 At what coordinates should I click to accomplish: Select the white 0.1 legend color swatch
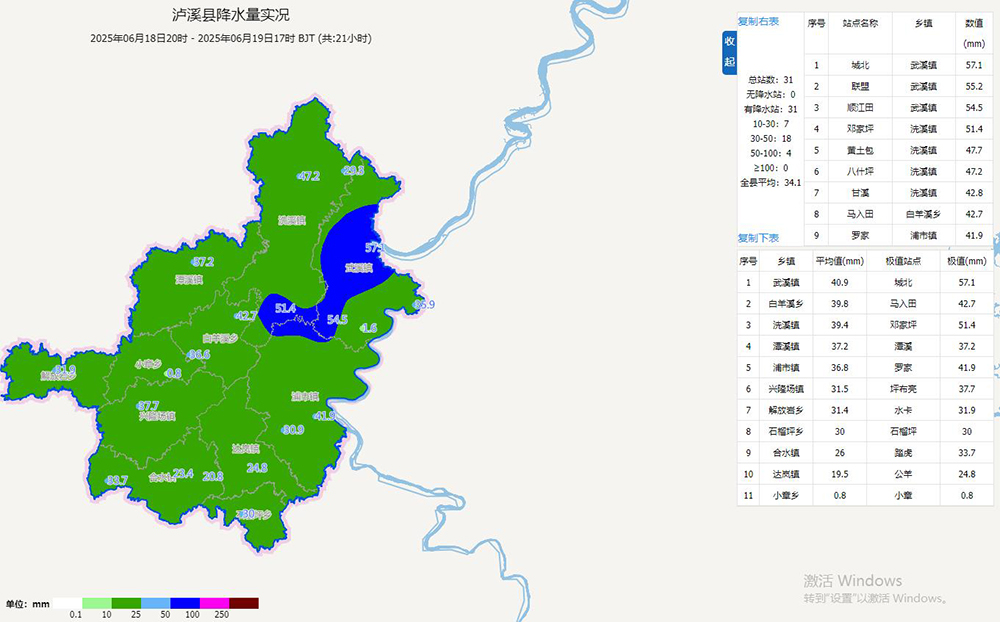click(67, 603)
